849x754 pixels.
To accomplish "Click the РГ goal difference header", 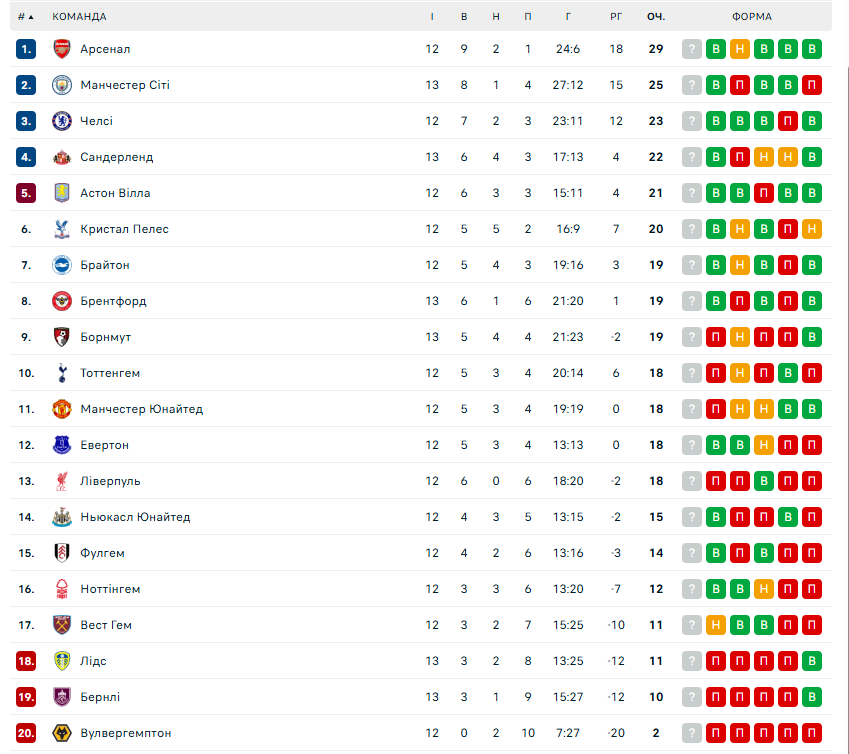I will coord(616,17).
